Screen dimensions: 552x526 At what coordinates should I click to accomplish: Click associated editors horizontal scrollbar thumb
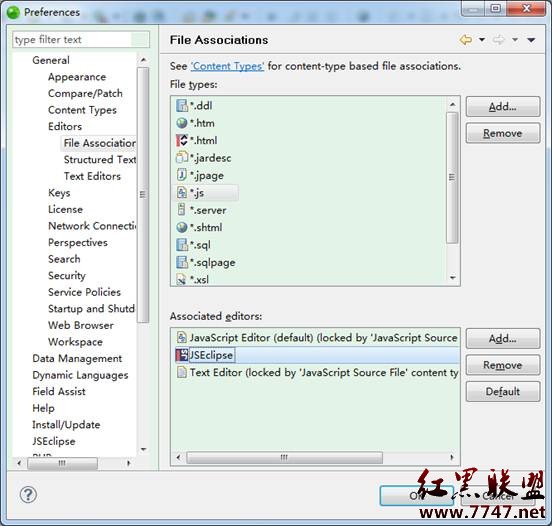click(284, 457)
